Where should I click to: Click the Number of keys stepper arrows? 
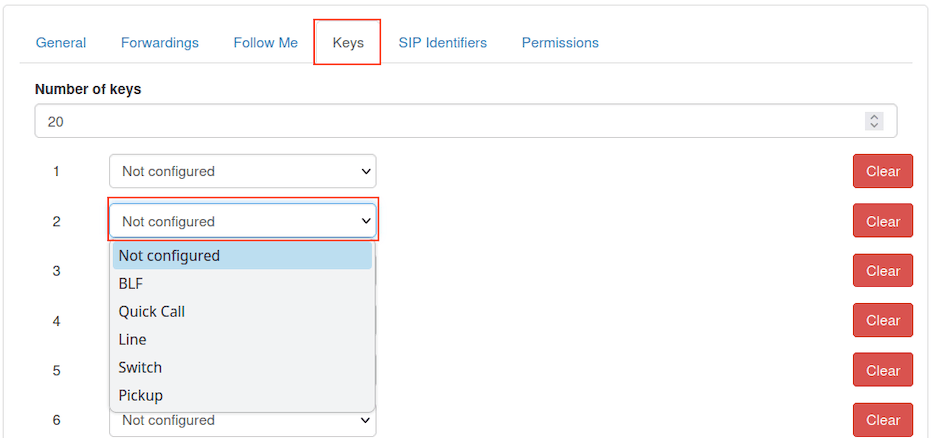coord(874,121)
